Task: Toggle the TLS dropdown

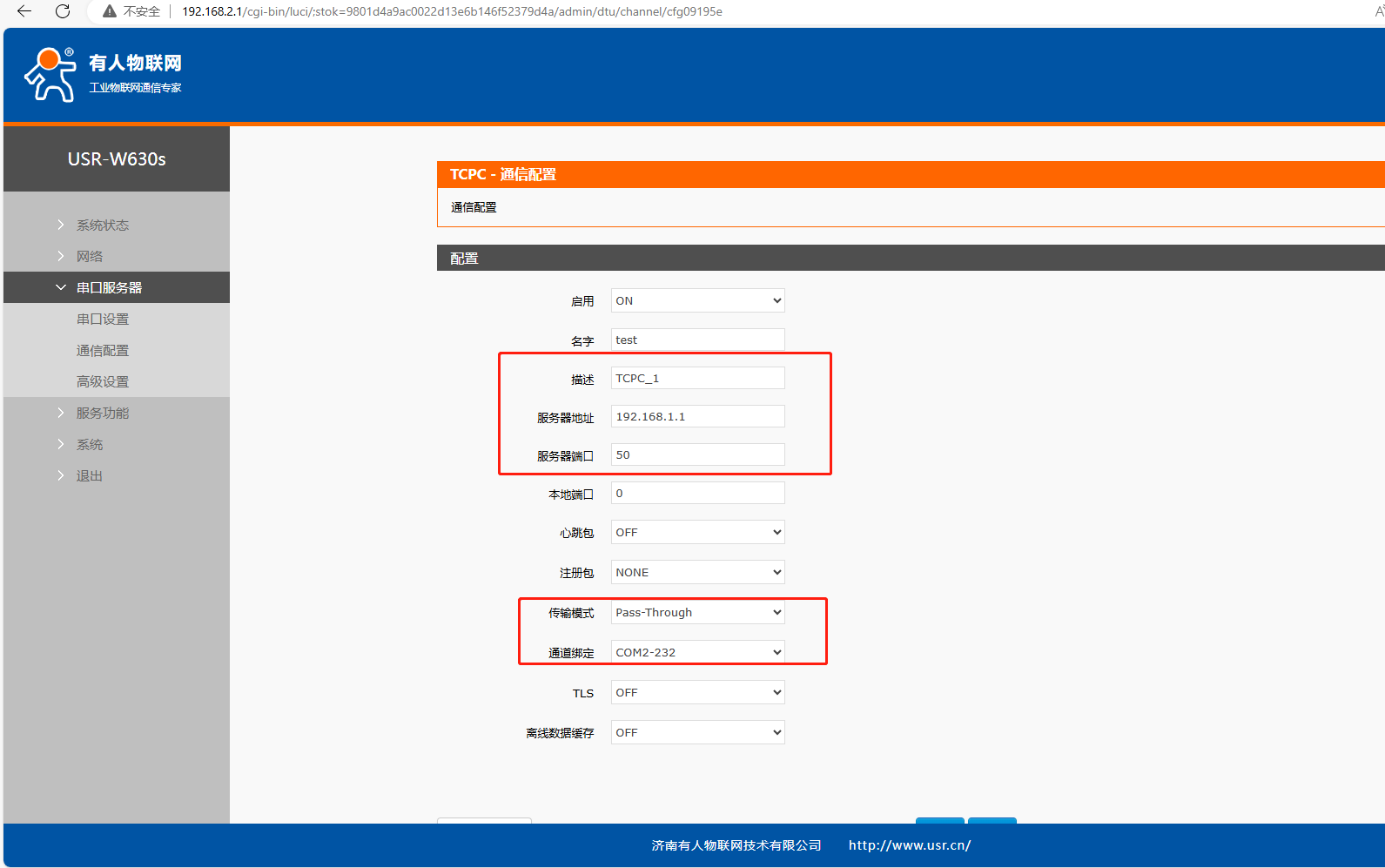Action: (697, 692)
